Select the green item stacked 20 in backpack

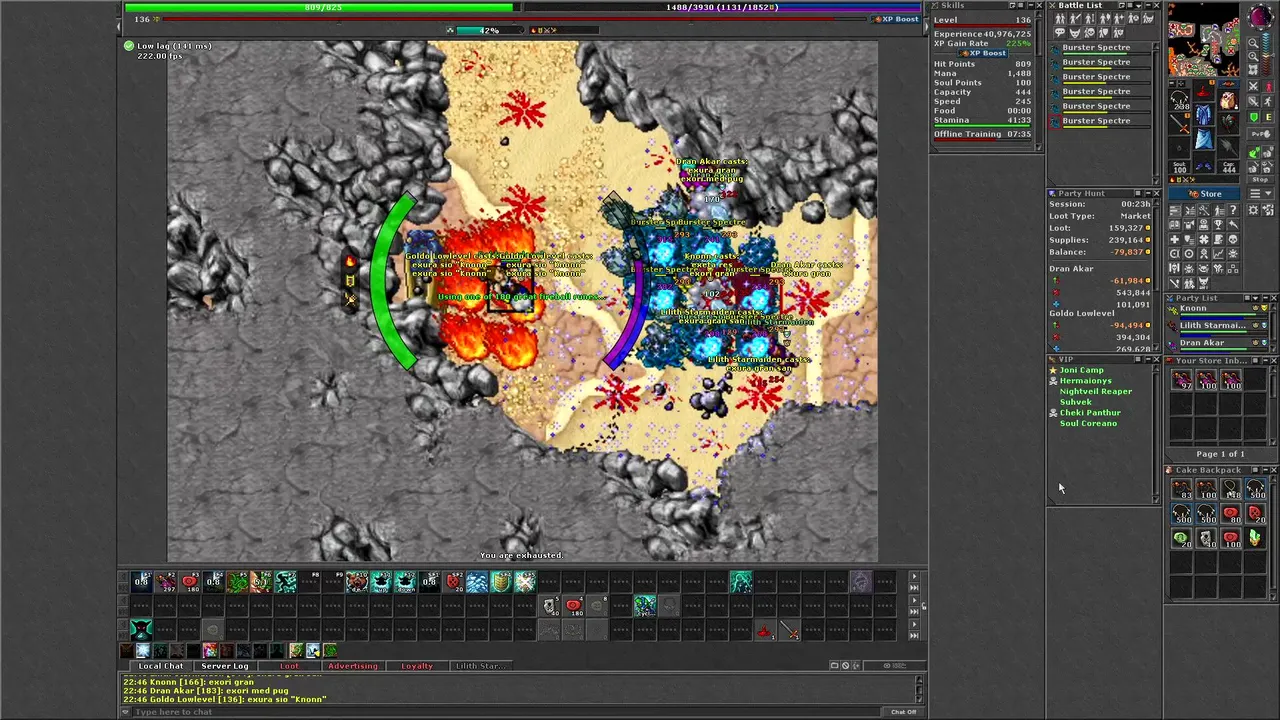pos(1181,539)
